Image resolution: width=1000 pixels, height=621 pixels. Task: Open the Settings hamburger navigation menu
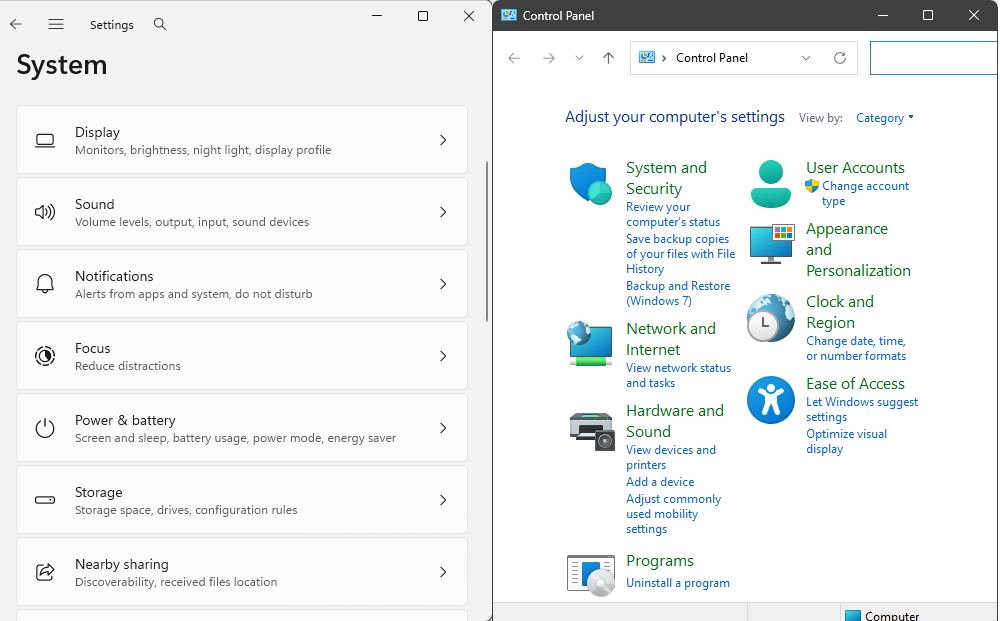pos(56,24)
